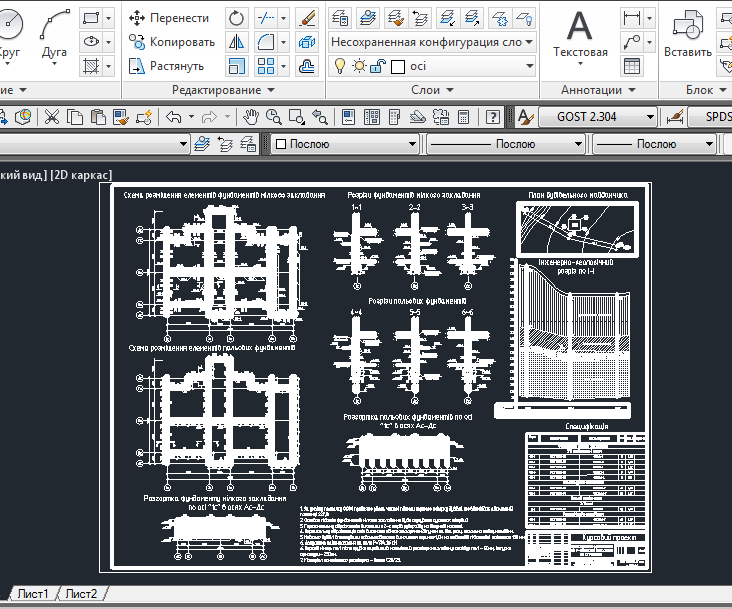
Task: Click the white 'Послою' color swatch box
Action: (x=281, y=144)
